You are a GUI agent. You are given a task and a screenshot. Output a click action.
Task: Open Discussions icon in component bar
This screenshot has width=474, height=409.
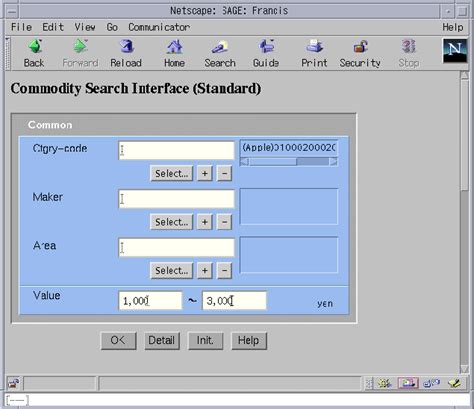pyautogui.click(x=431, y=384)
